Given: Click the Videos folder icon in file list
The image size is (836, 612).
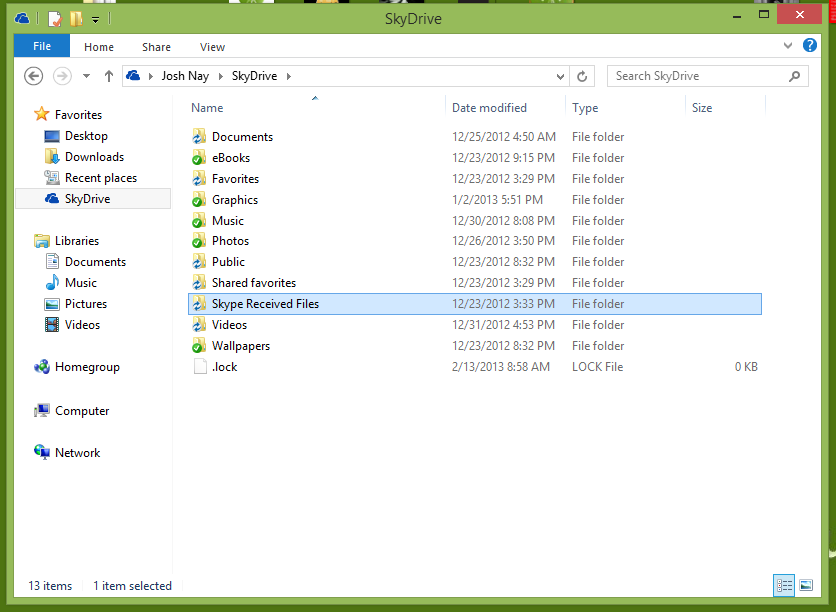Looking at the screenshot, I should tap(199, 325).
